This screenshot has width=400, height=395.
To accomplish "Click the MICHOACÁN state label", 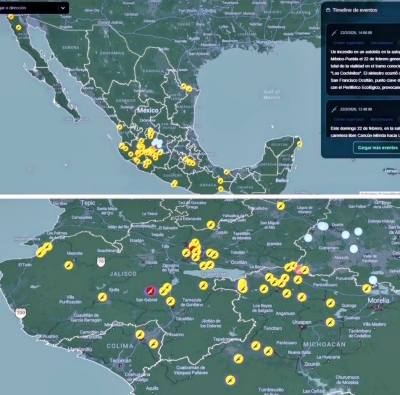I will (x=324, y=344).
